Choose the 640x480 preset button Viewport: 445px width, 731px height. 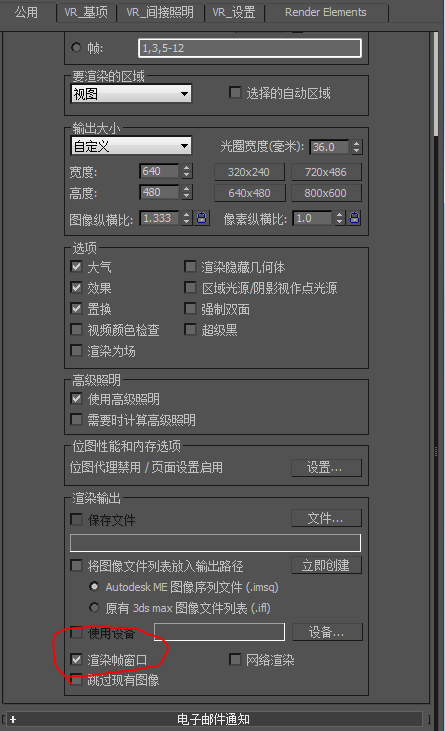[x=249, y=193]
